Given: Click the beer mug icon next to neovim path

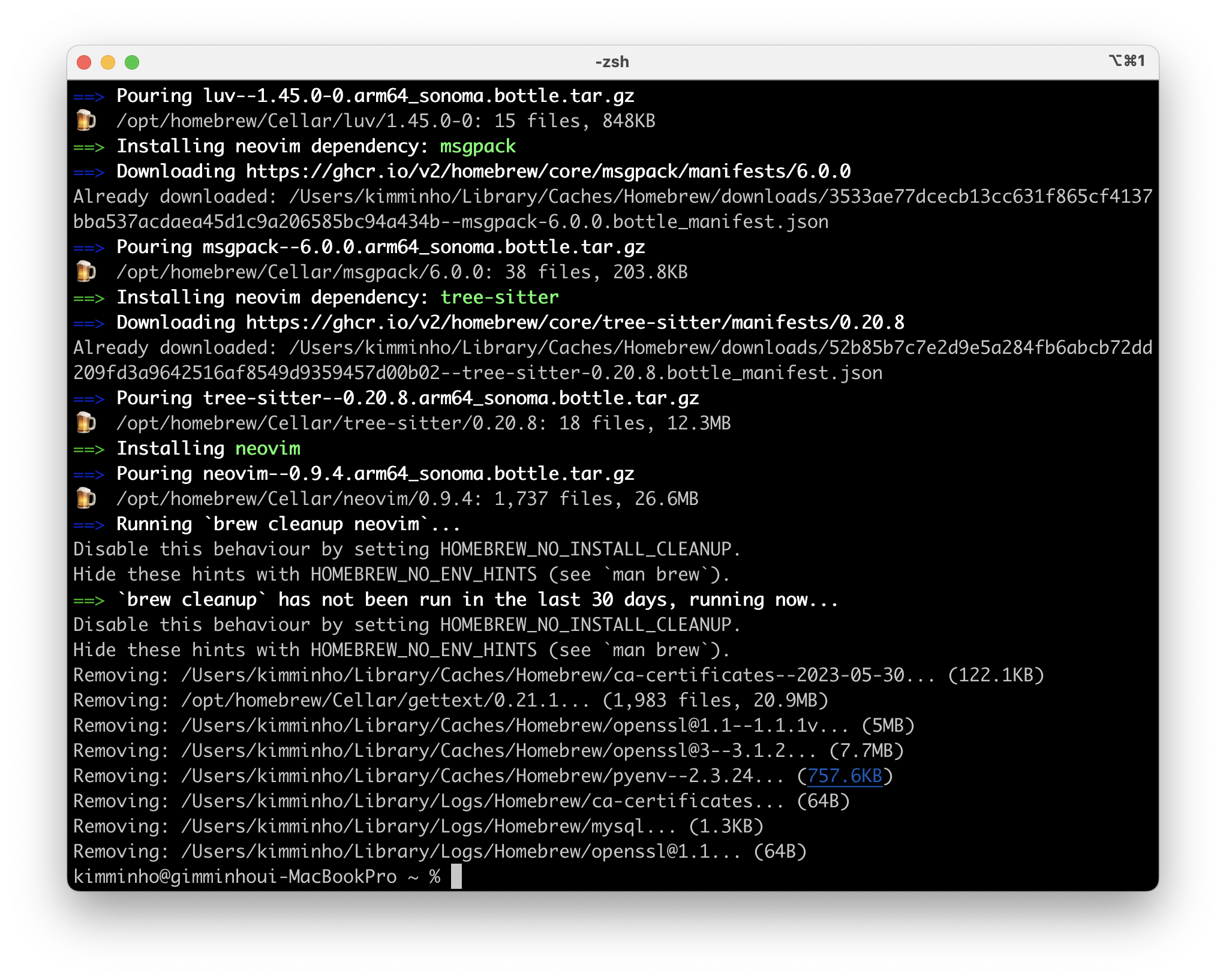Looking at the screenshot, I should click(x=86, y=498).
